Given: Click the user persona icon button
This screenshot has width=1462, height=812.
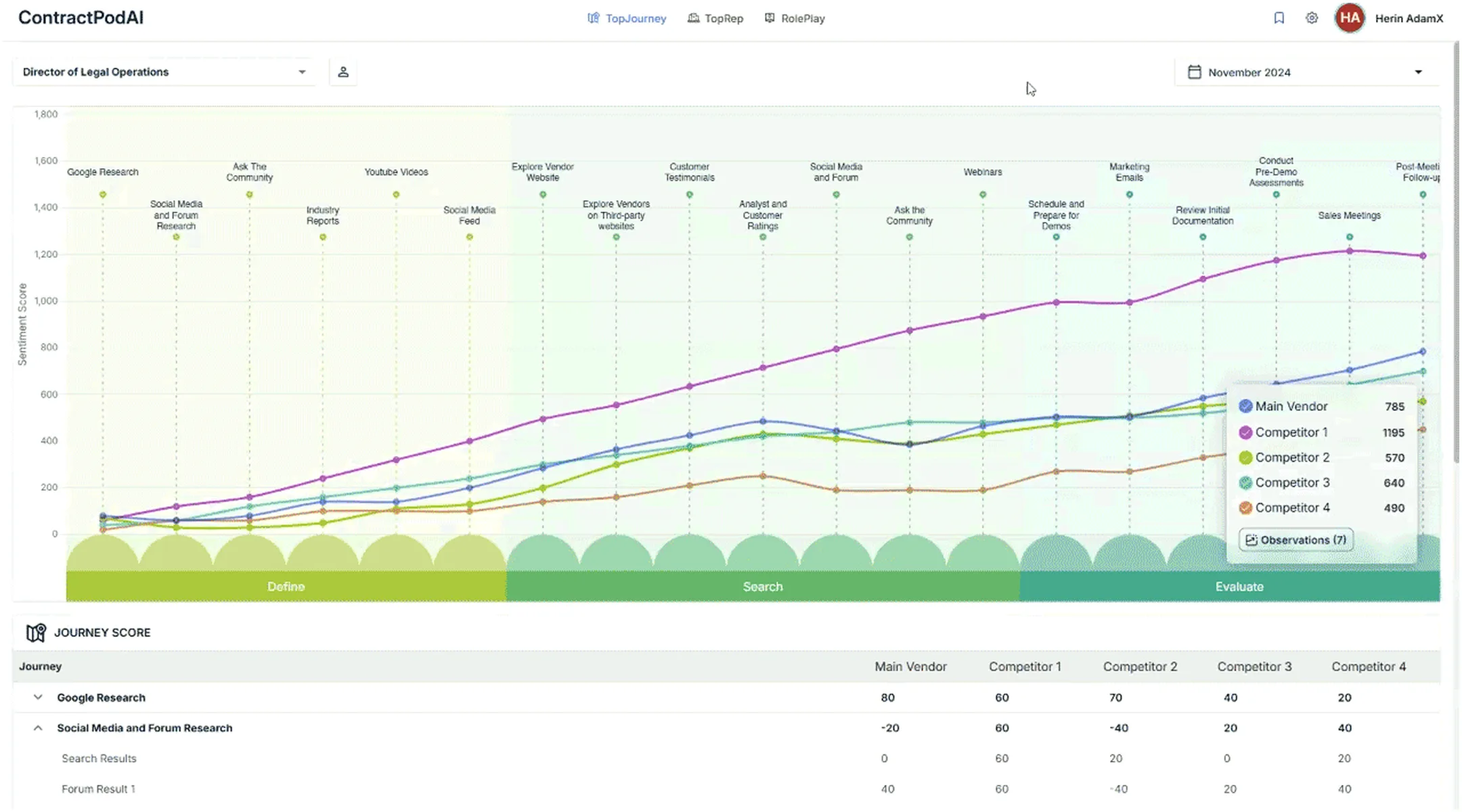Looking at the screenshot, I should click(343, 72).
